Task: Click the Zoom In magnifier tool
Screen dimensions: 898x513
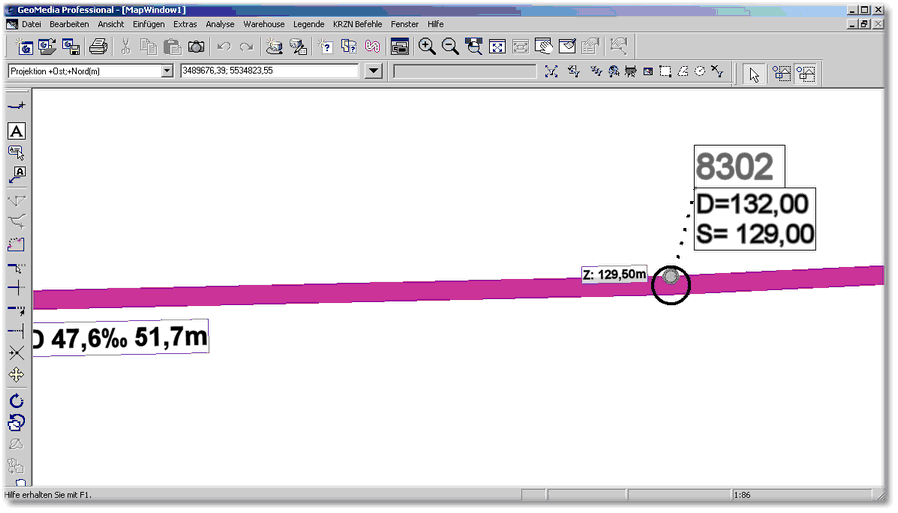Action: click(x=427, y=46)
